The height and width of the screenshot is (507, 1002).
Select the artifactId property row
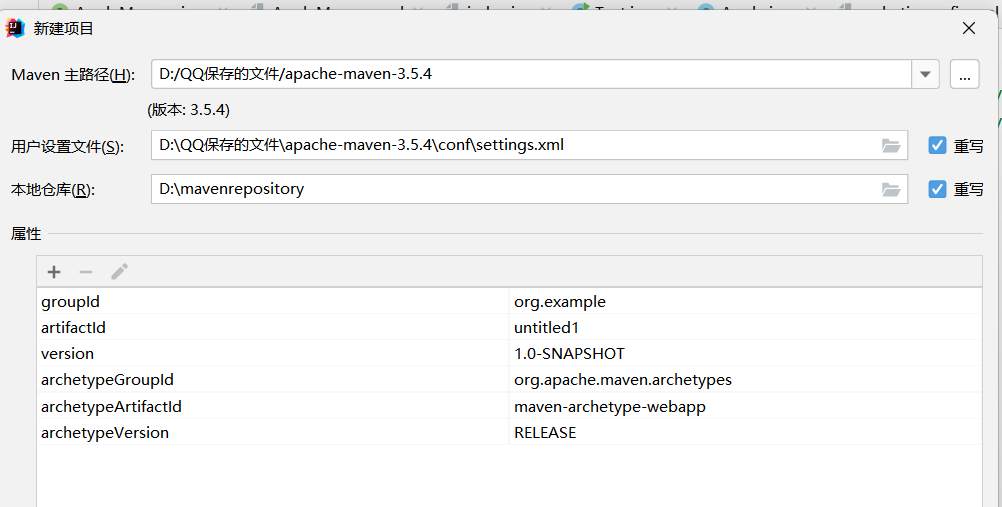point(509,327)
